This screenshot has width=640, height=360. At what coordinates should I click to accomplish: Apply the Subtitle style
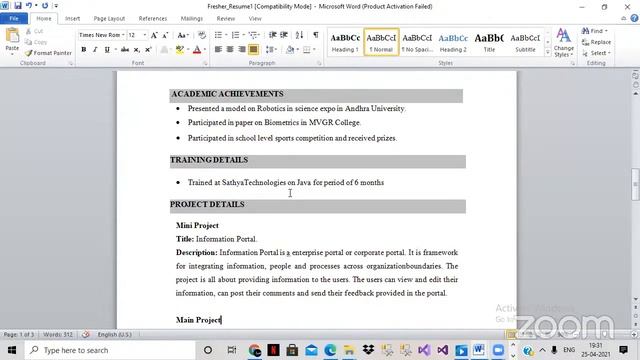coord(525,42)
